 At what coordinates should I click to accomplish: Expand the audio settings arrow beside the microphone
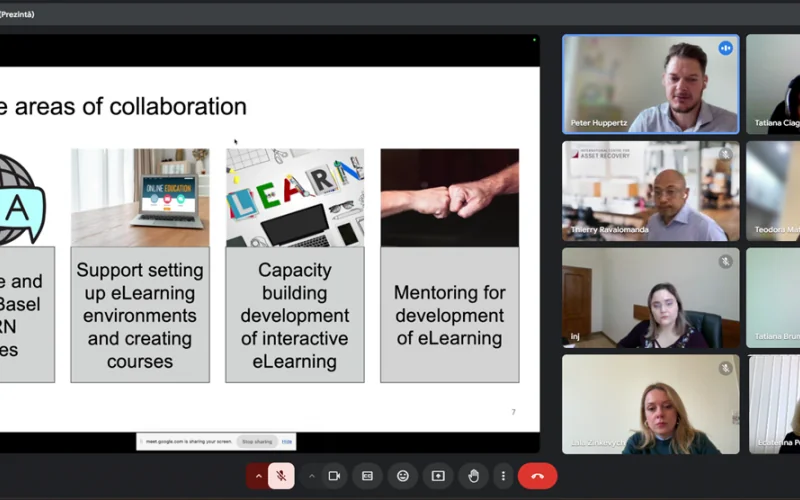[x=258, y=476]
